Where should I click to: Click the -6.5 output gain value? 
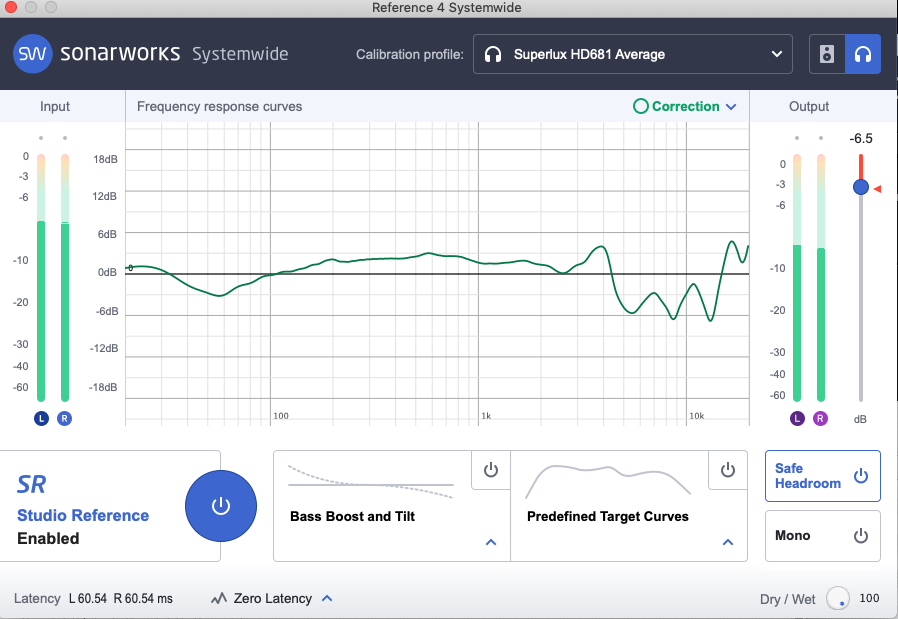(861, 139)
